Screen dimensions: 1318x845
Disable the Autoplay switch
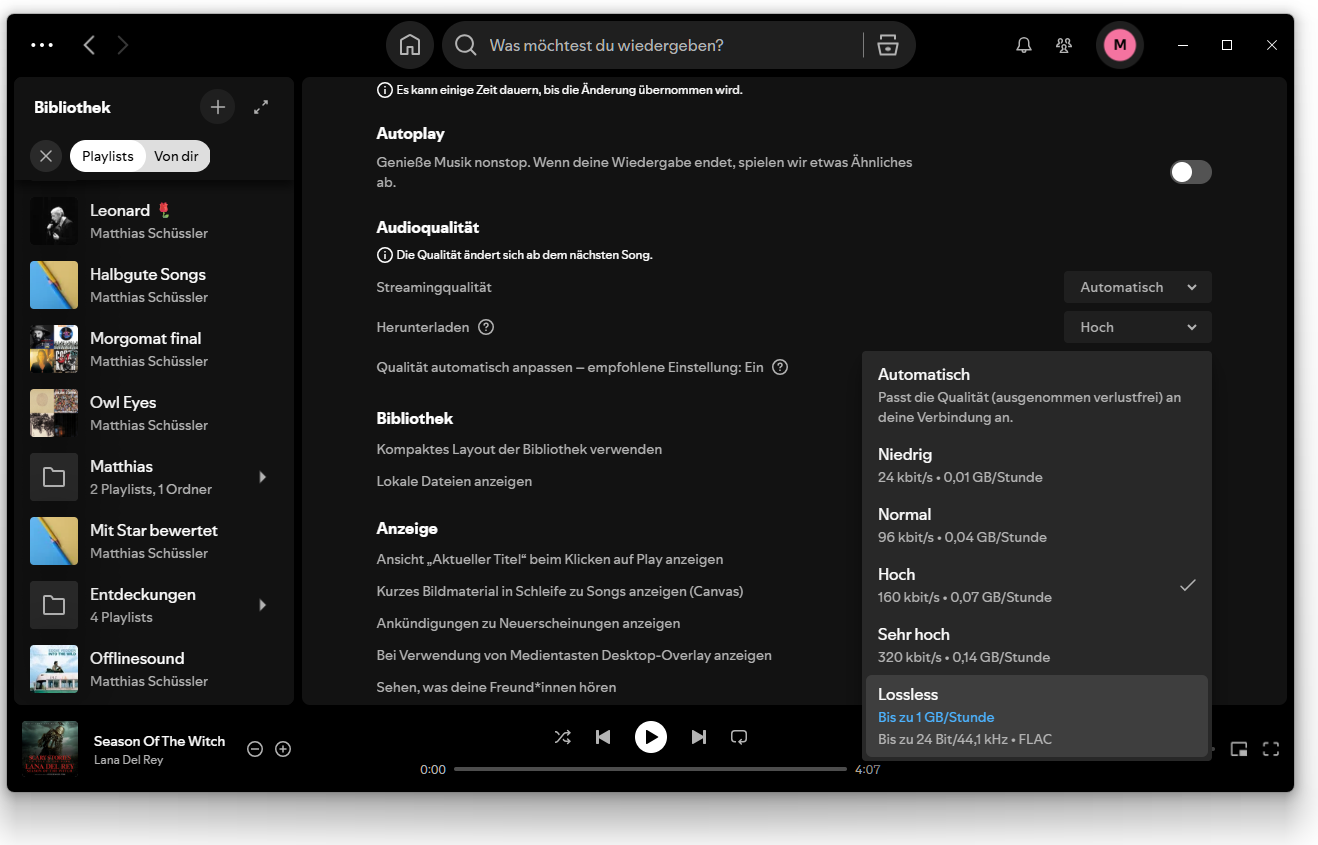tap(1189, 172)
